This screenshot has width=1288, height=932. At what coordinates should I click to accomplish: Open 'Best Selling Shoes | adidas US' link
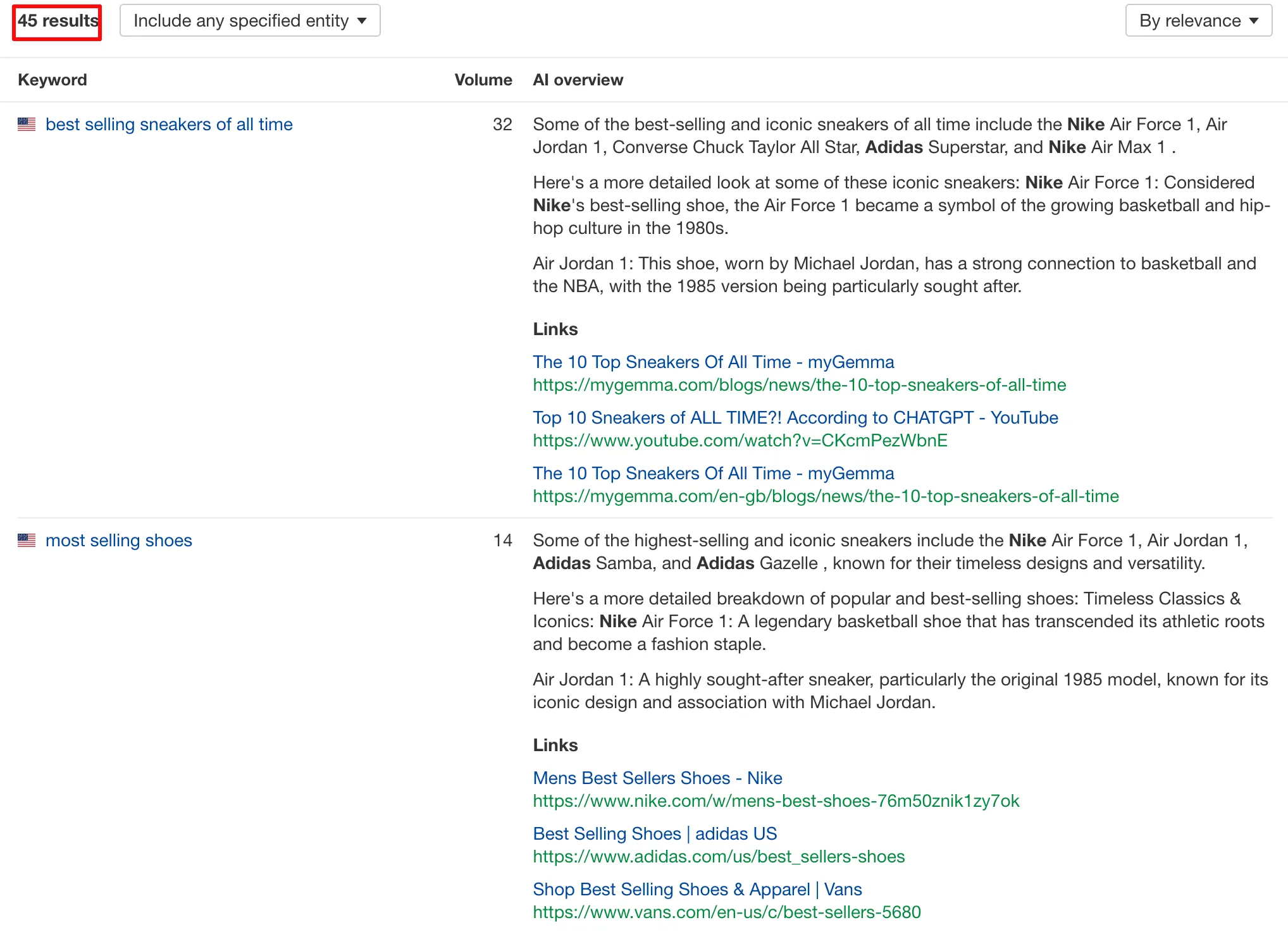655,834
